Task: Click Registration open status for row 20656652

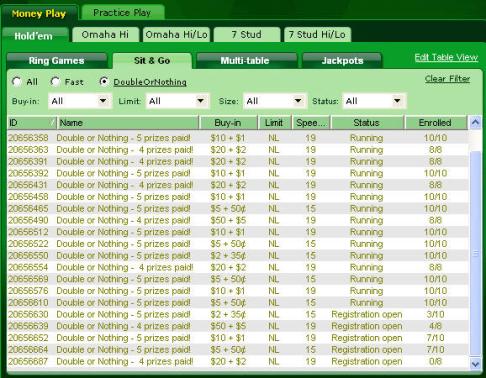Action: [367, 338]
